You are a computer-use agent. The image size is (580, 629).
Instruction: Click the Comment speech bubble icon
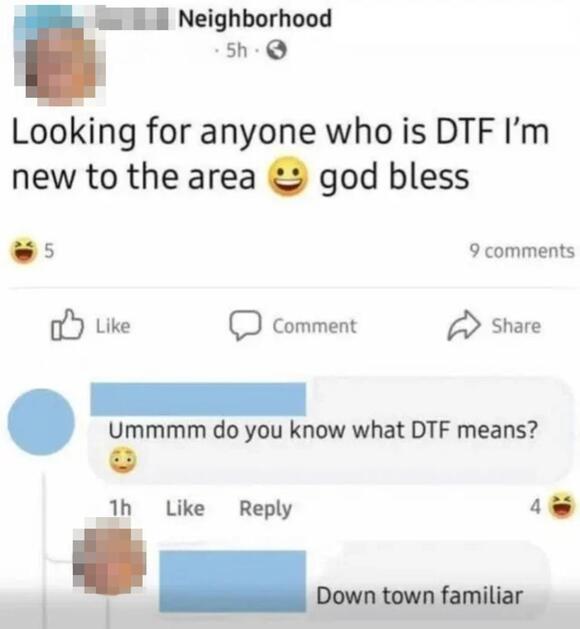tap(245, 325)
